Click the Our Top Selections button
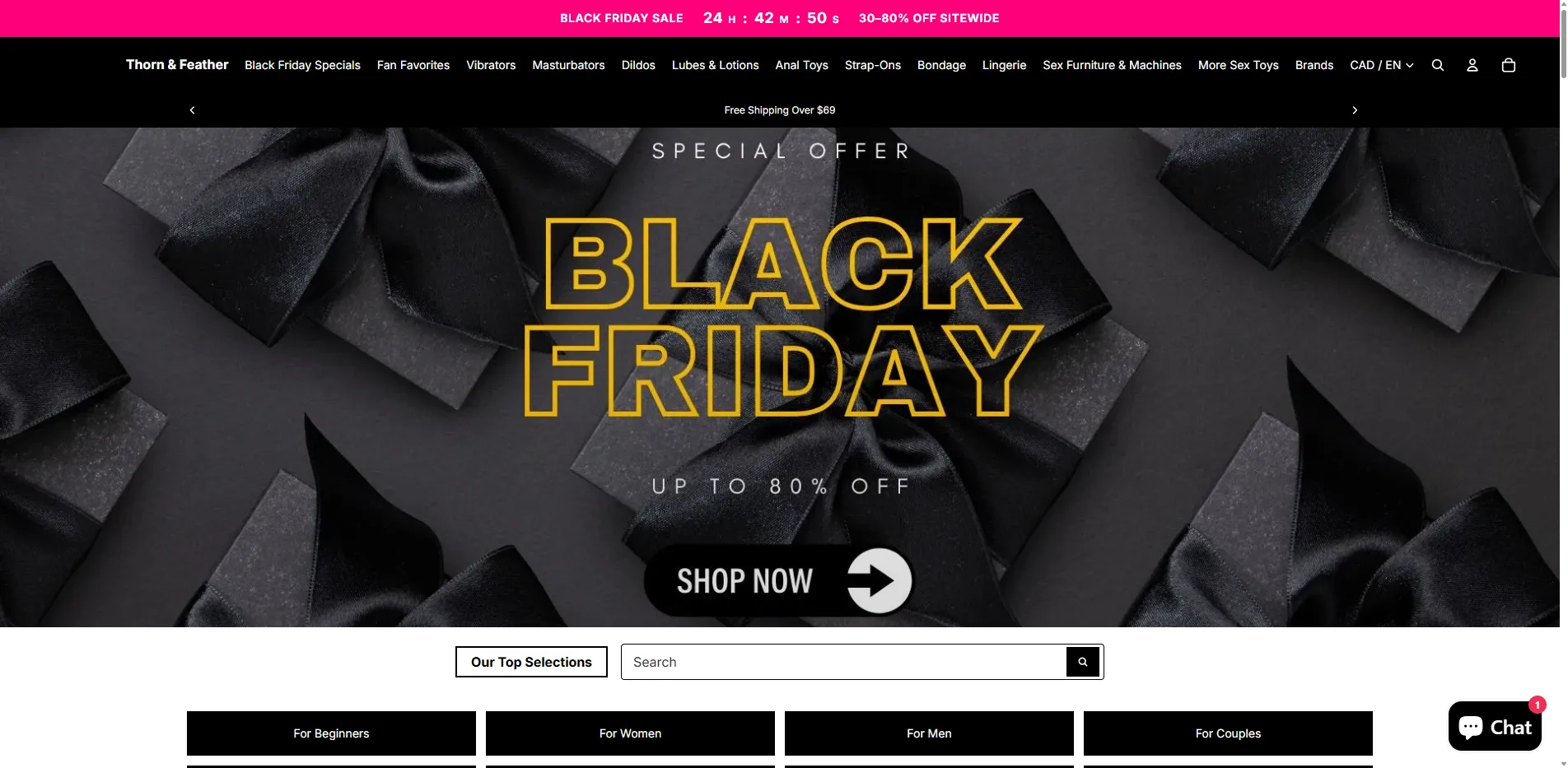 (531, 662)
